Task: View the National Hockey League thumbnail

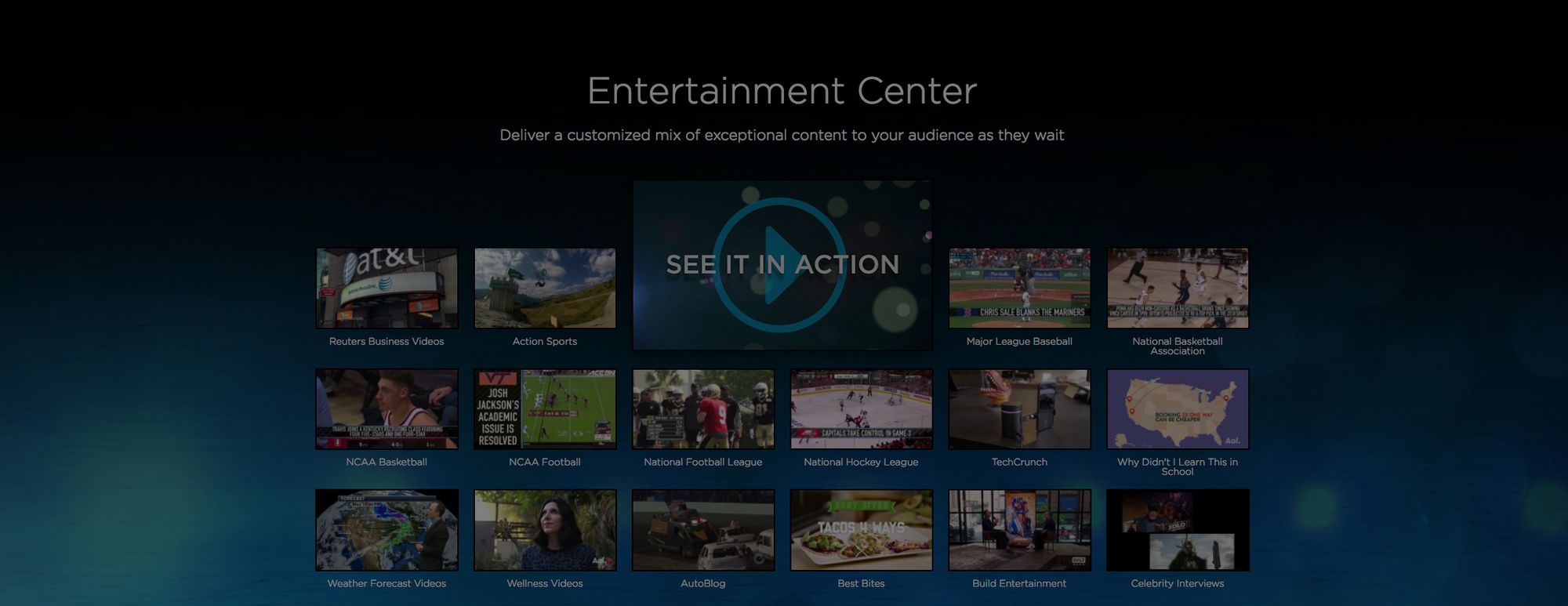Action: click(x=861, y=409)
